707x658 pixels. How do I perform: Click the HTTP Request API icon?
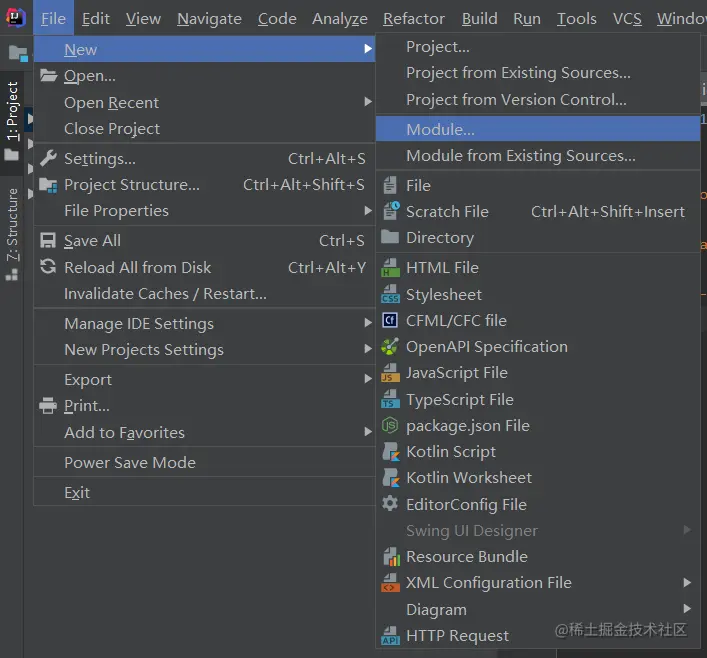(390, 635)
